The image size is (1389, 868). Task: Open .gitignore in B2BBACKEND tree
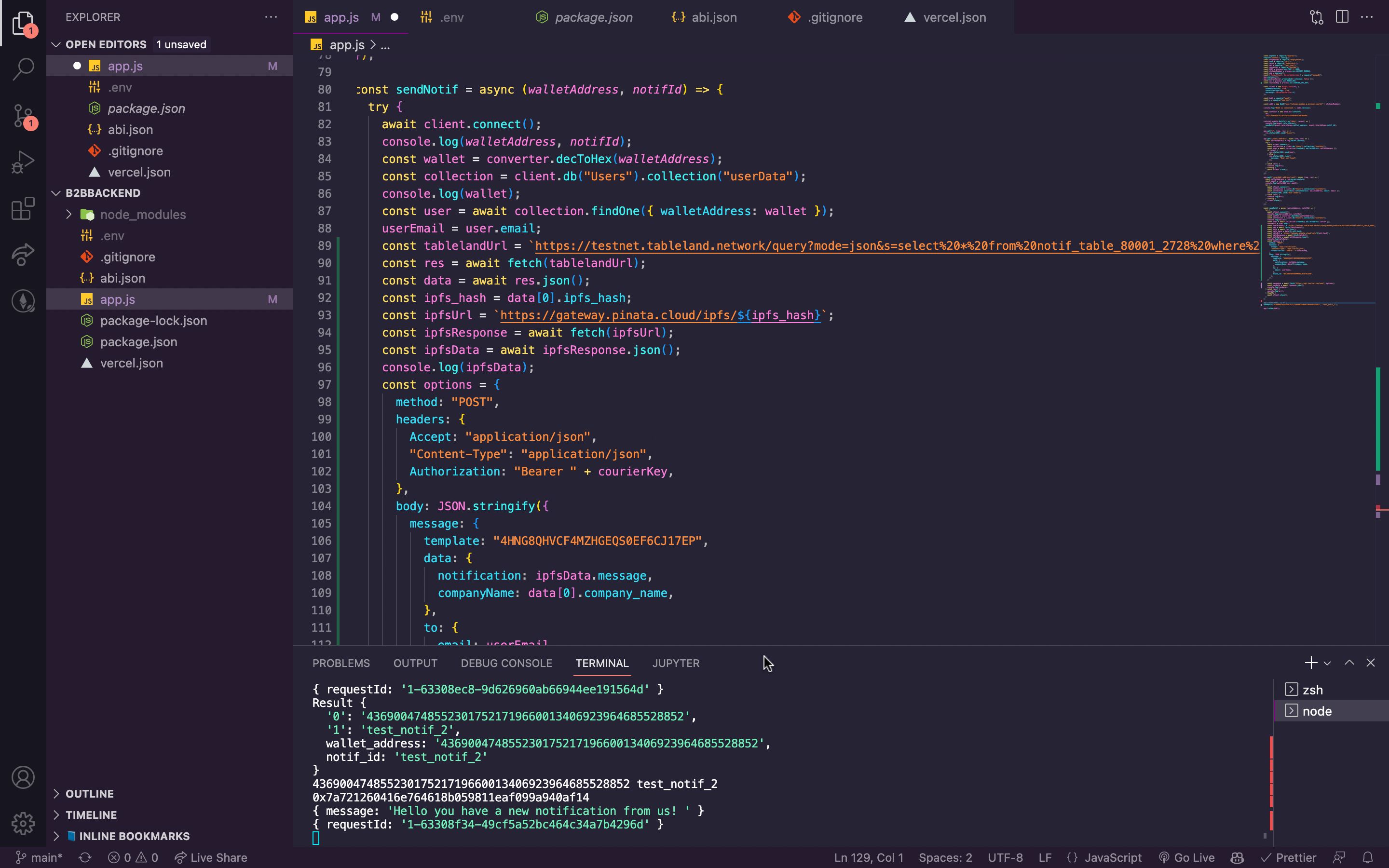170,257
